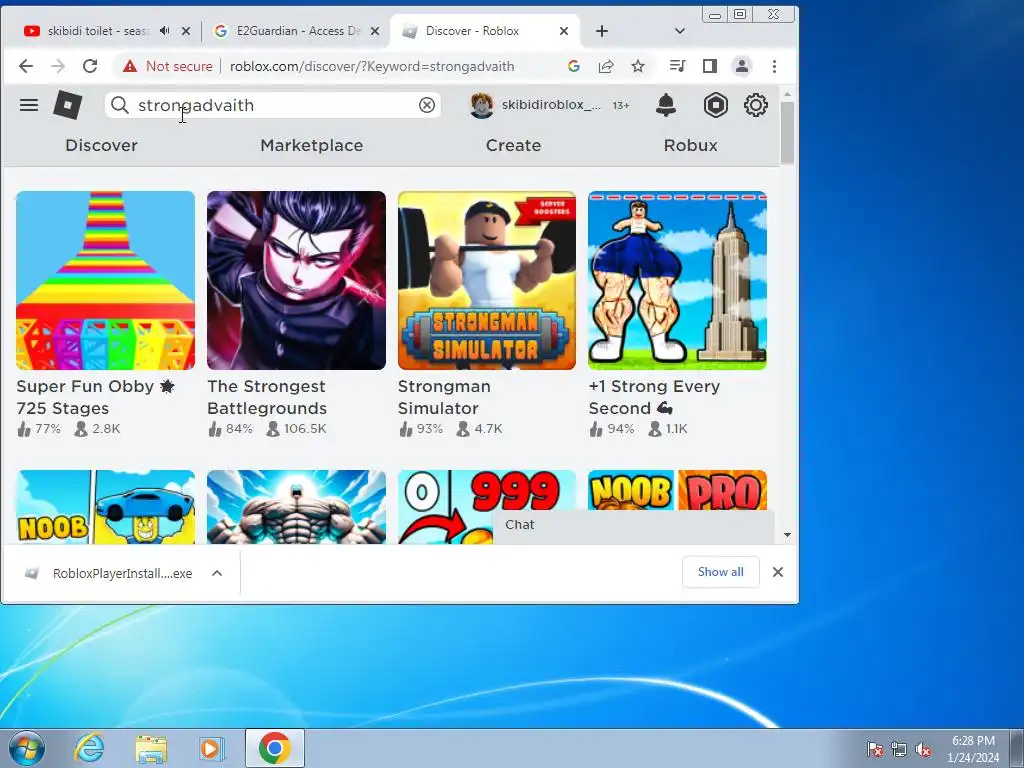Click the Google icon in the address bar
This screenshot has width=1024, height=768.
(x=574, y=66)
